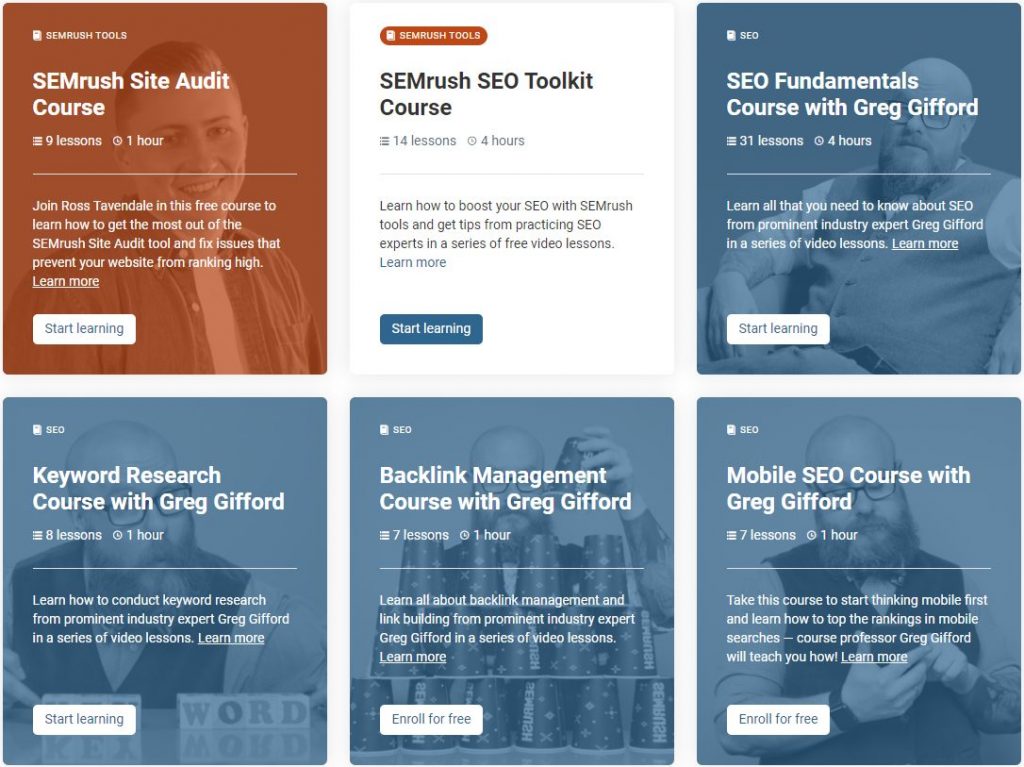Click the clock icon on SEO Toolkit Course card
The image size is (1024, 767).
(472, 141)
